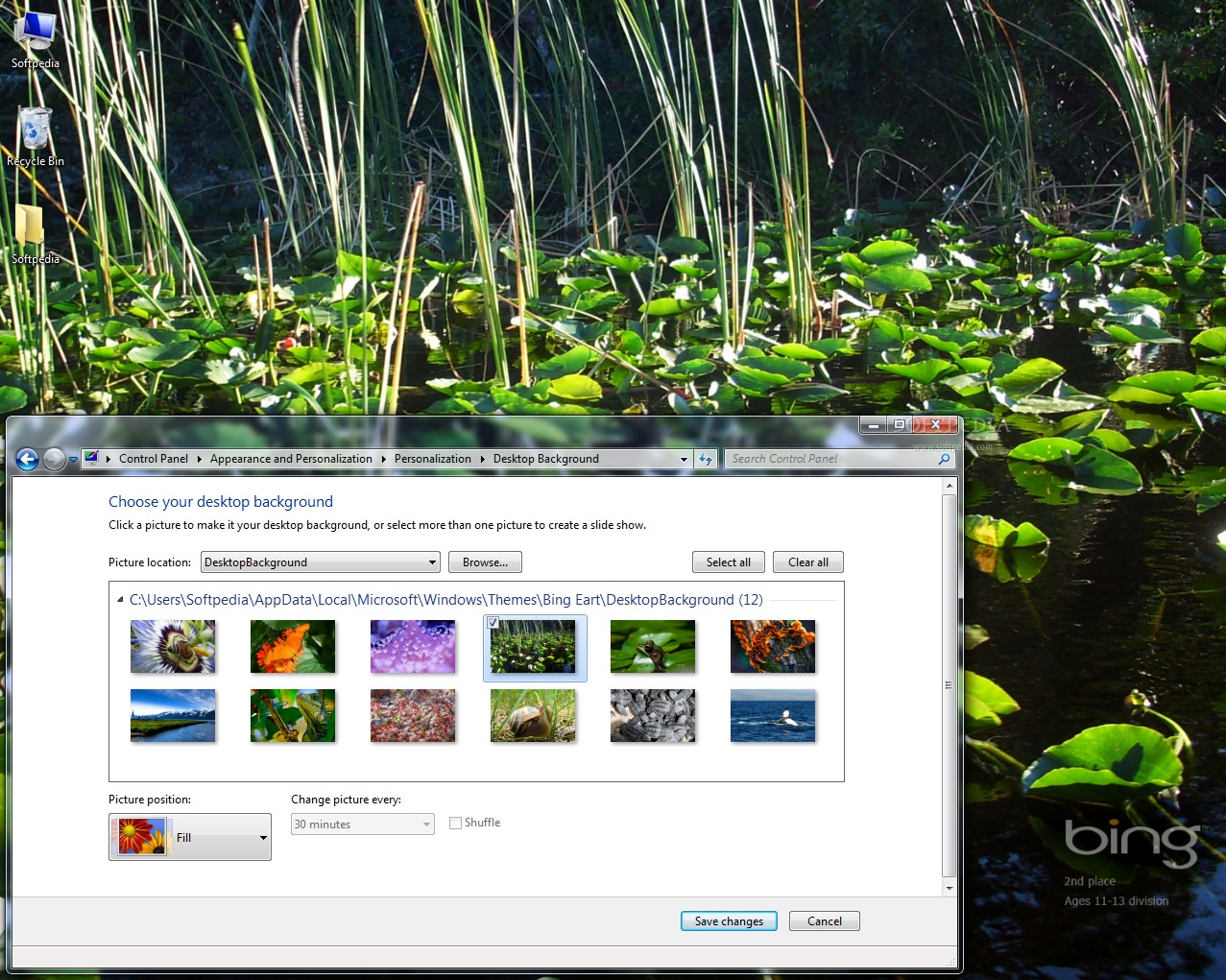1226x980 pixels.
Task: Click the scrollbar down arrow
Action: point(950,888)
